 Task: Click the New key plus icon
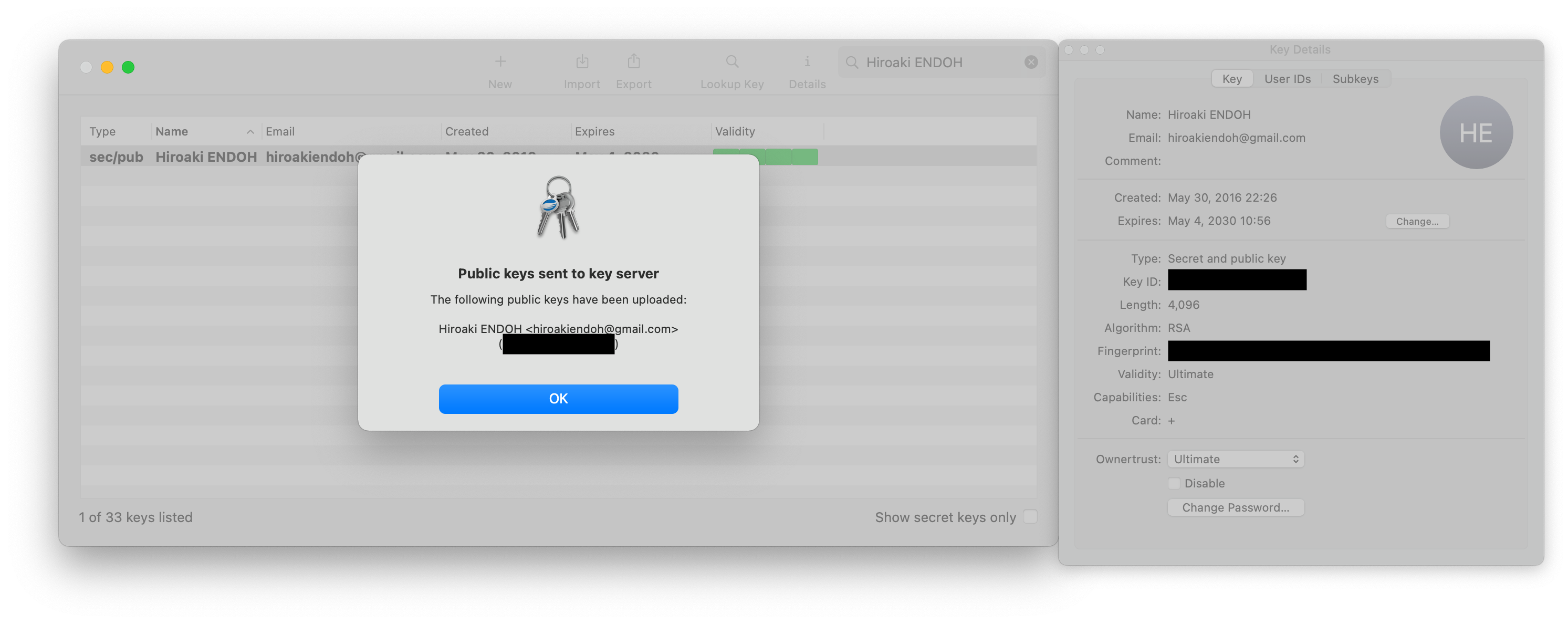tap(500, 61)
